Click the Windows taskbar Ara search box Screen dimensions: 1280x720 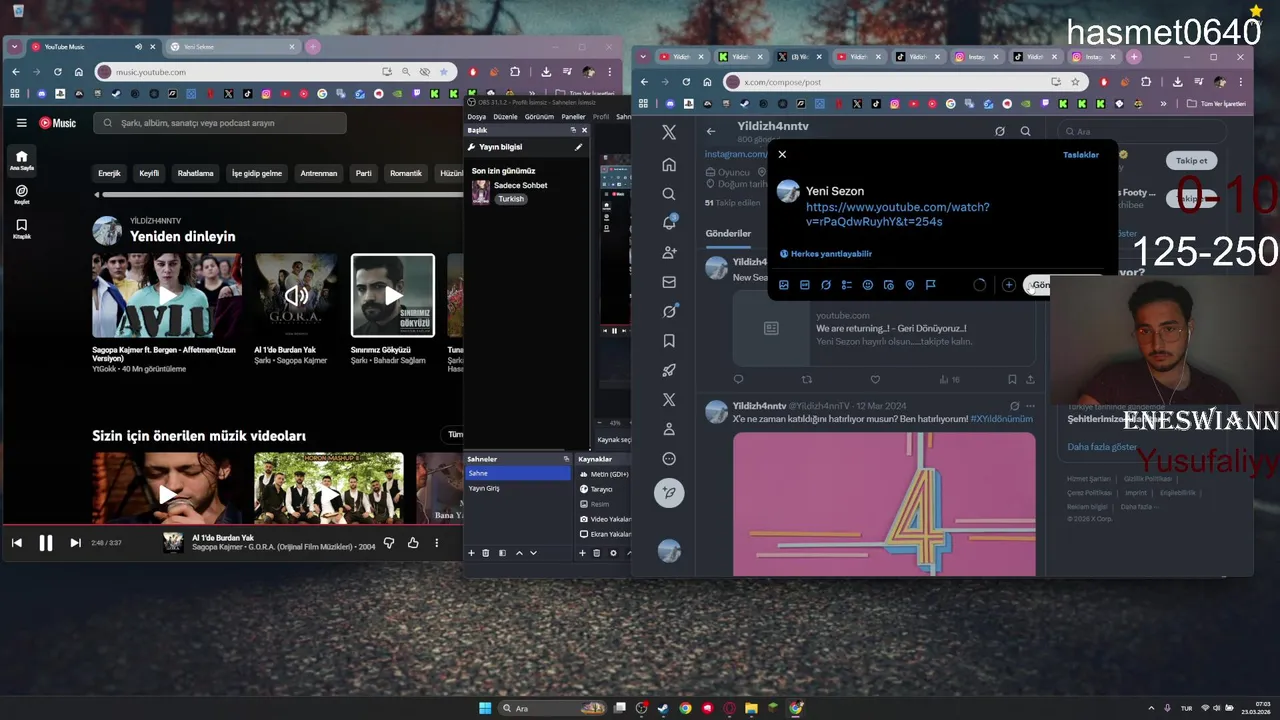[553, 708]
